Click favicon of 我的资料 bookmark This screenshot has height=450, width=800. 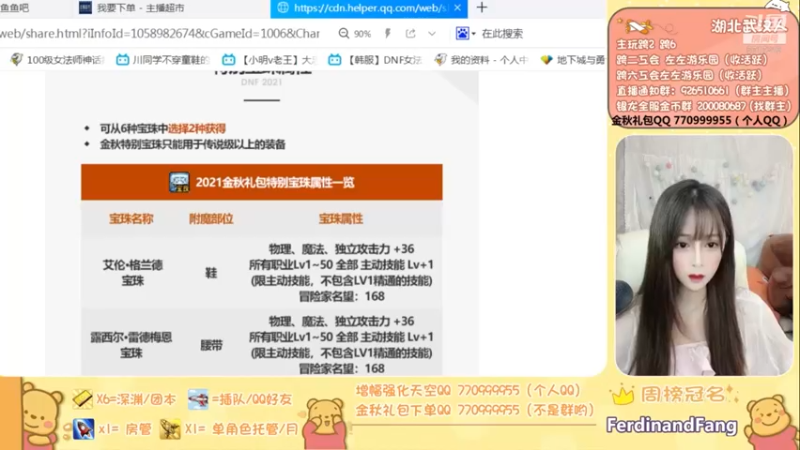[440, 60]
